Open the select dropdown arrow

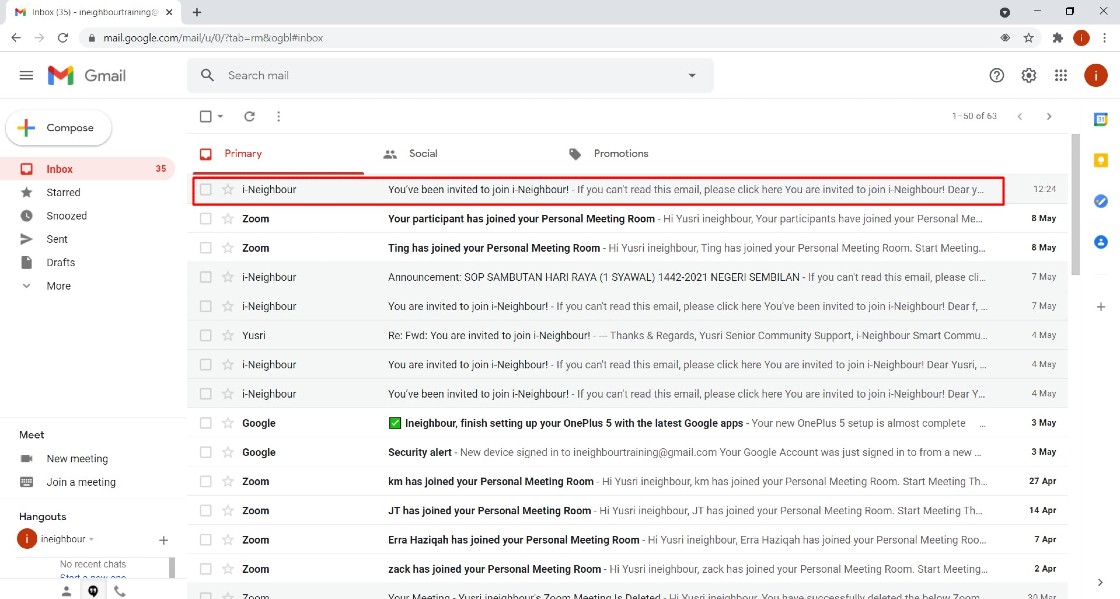(220, 116)
